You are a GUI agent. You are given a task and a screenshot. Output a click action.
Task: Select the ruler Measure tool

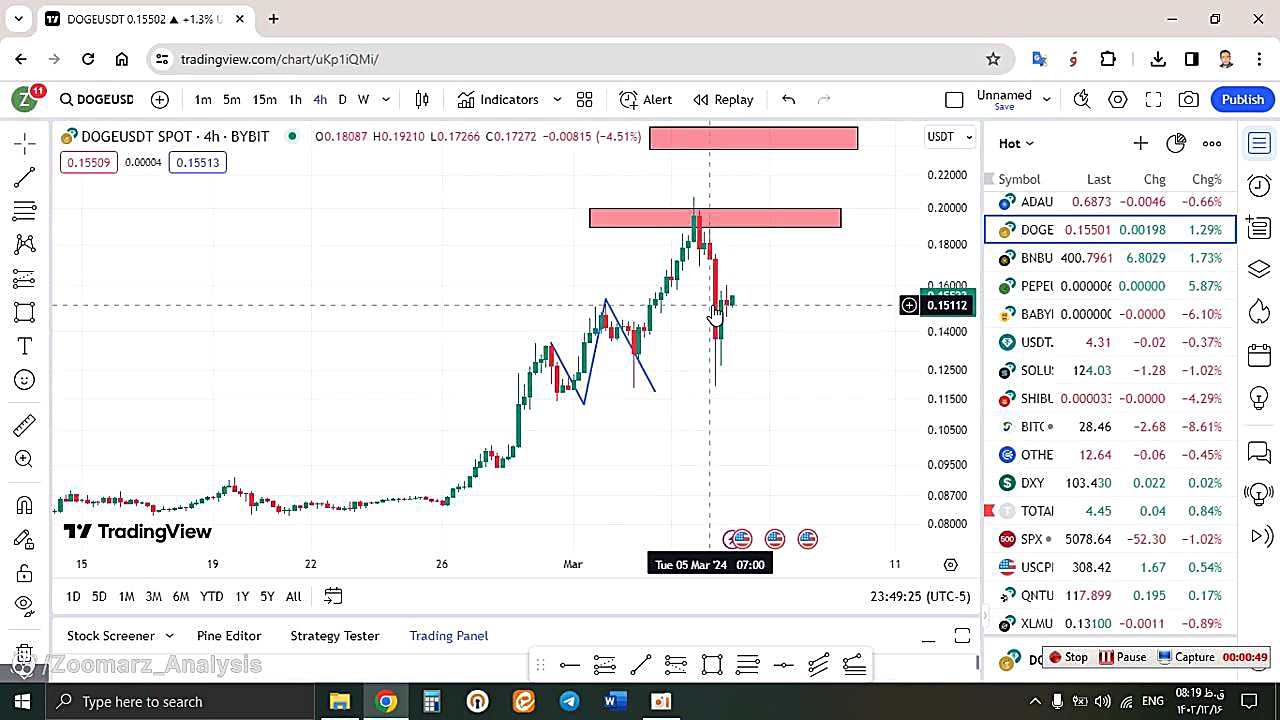25,425
